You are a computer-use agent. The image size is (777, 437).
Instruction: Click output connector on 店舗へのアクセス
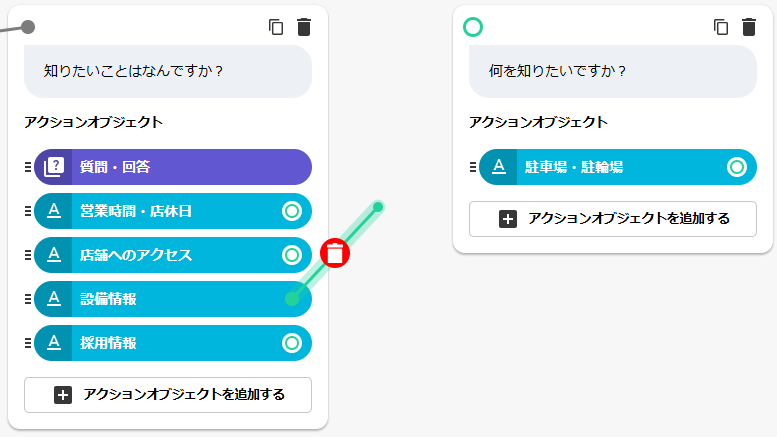tap(292, 255)
